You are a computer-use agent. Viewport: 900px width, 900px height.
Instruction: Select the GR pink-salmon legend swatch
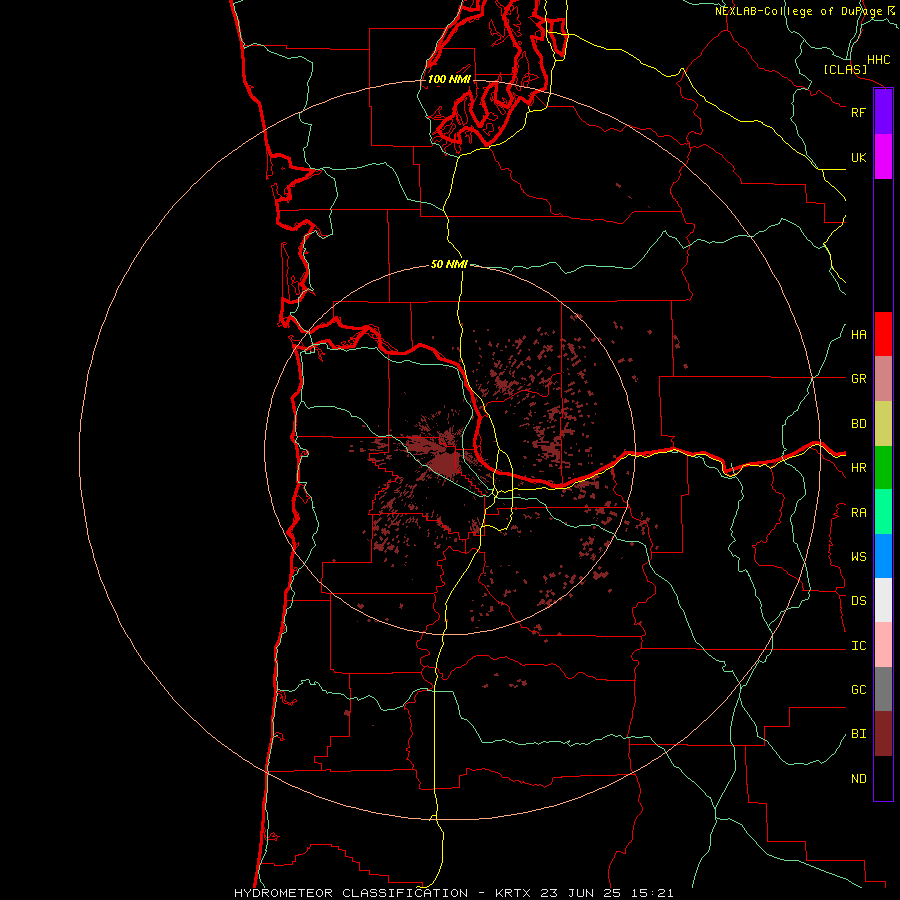[883, 379]
